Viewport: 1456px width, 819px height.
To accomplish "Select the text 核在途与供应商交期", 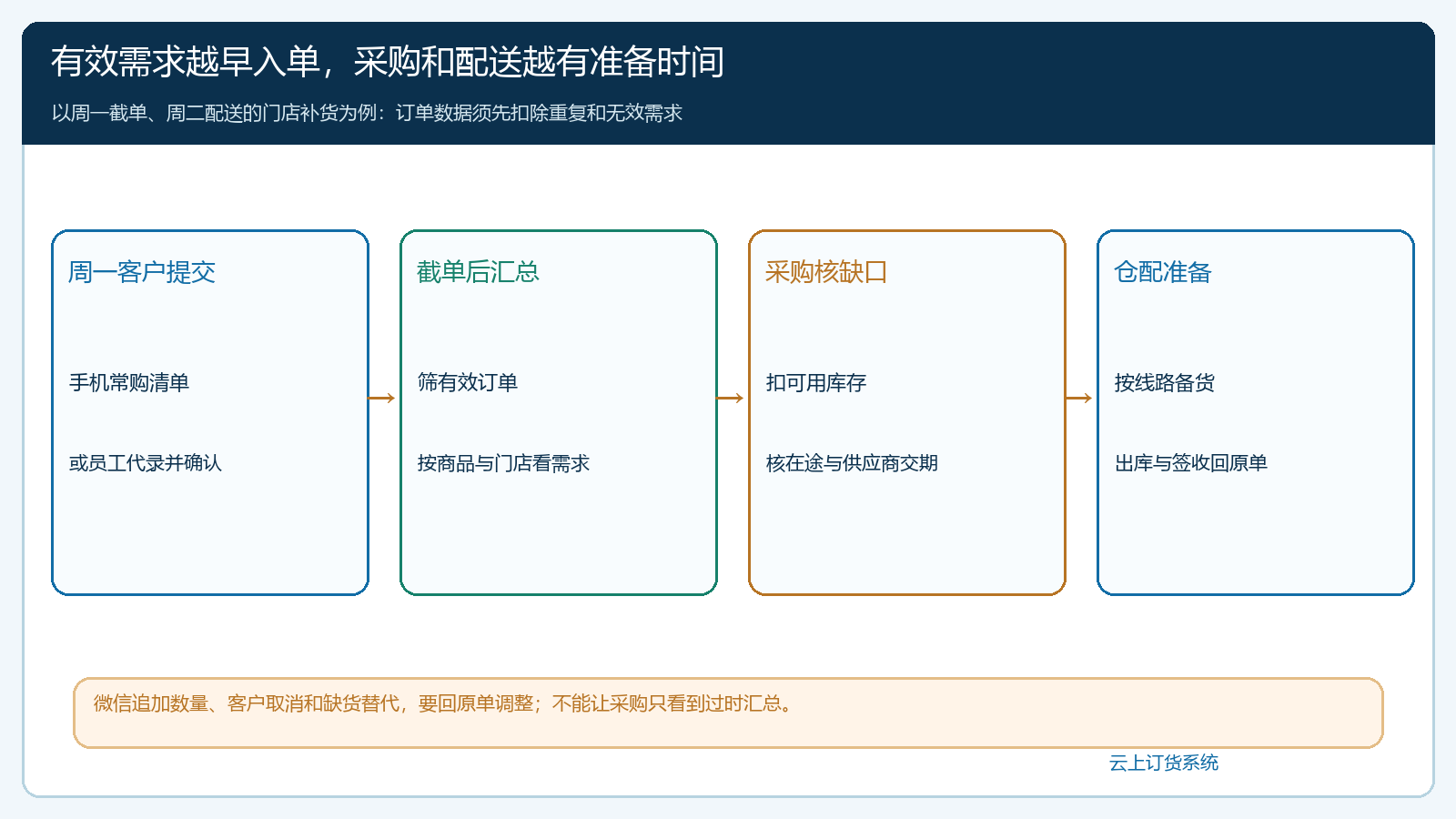I will (852, 463).
